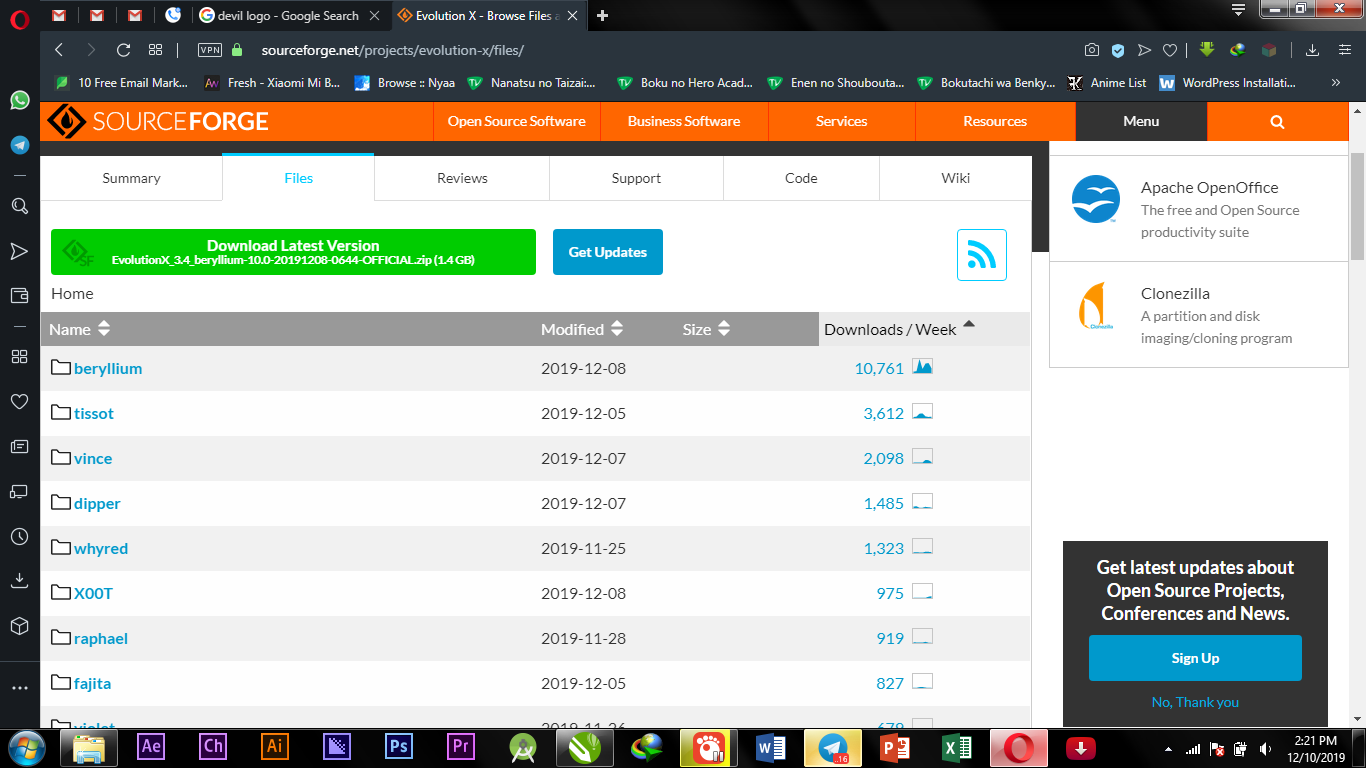Click the SourceForge logo
Viewport: 1366px width, 768px height.
[x=159, y=121]
